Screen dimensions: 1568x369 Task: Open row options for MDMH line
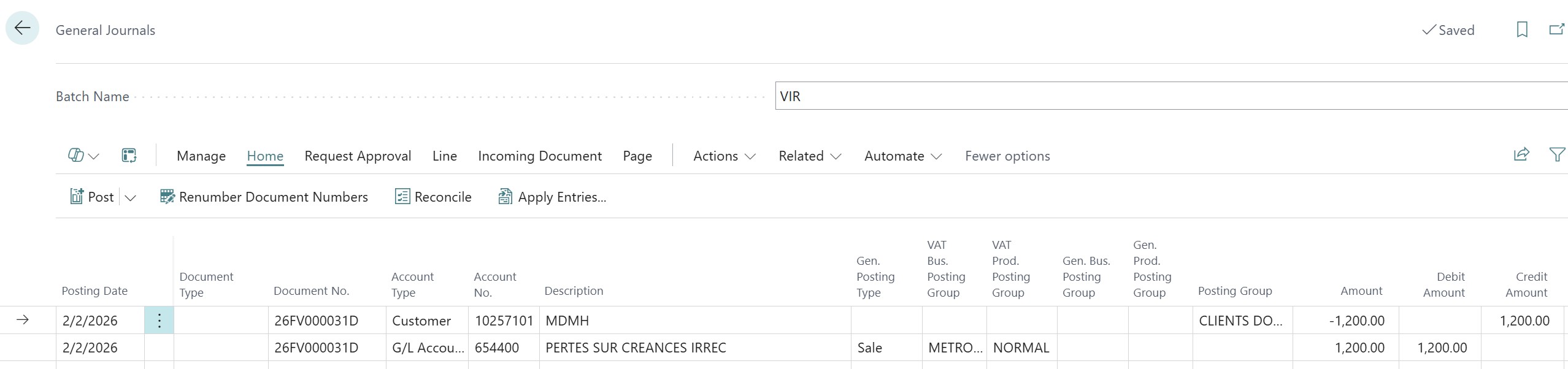pyautogui.click(x=159, y=321)
